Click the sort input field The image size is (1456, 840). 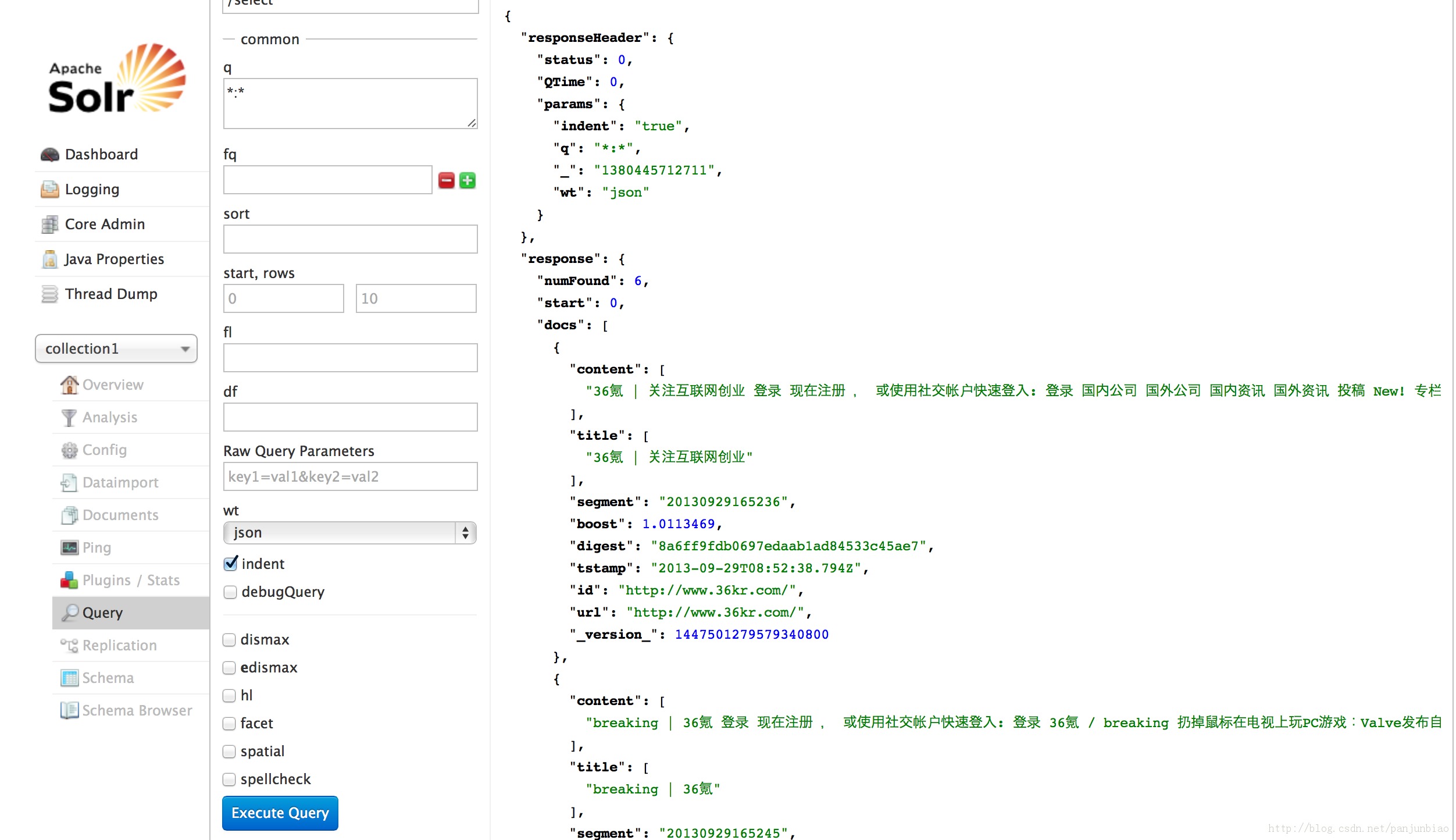pyautogui.click(x=350, y=239)
